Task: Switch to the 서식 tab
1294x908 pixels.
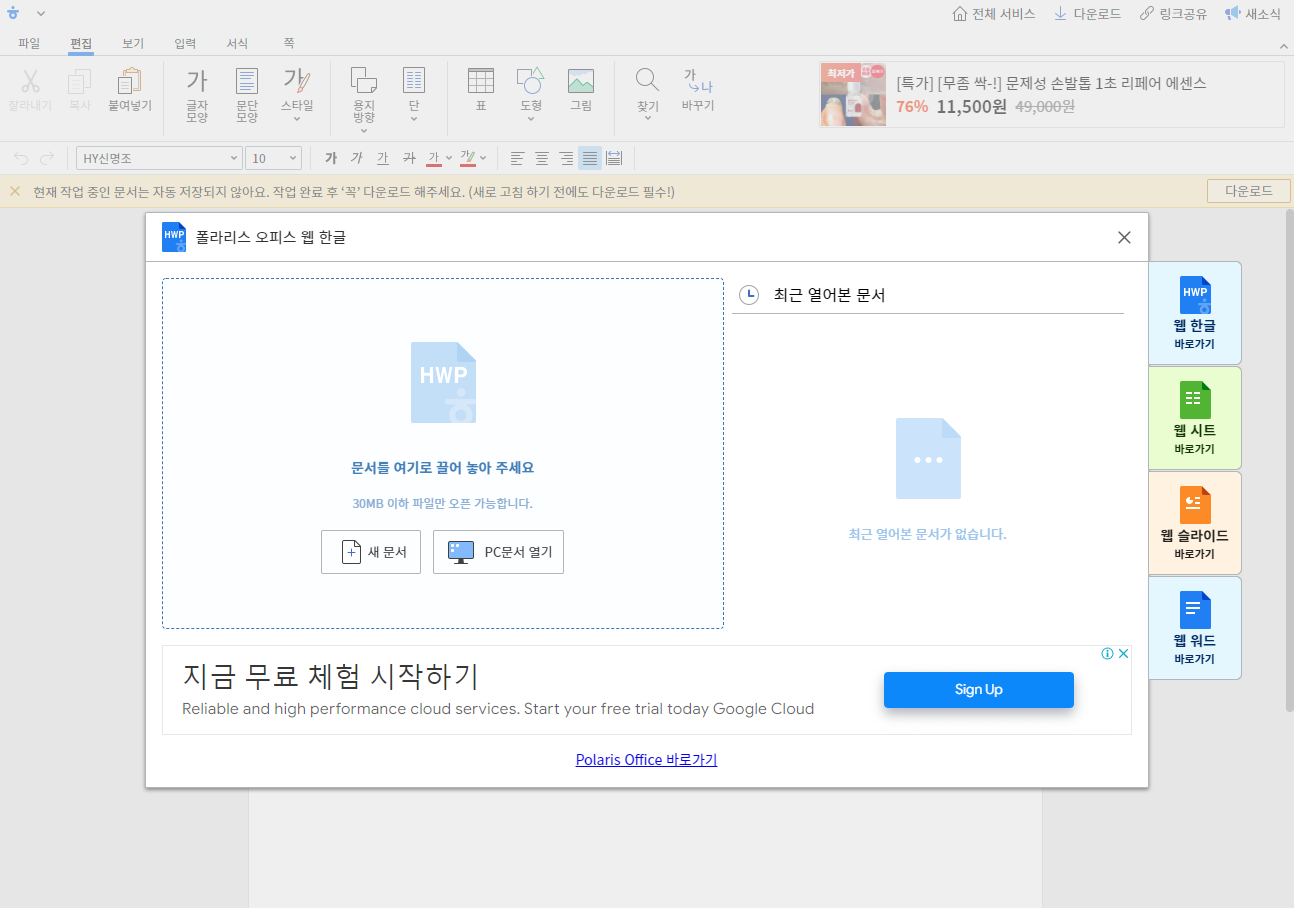Action: point(237,43)
